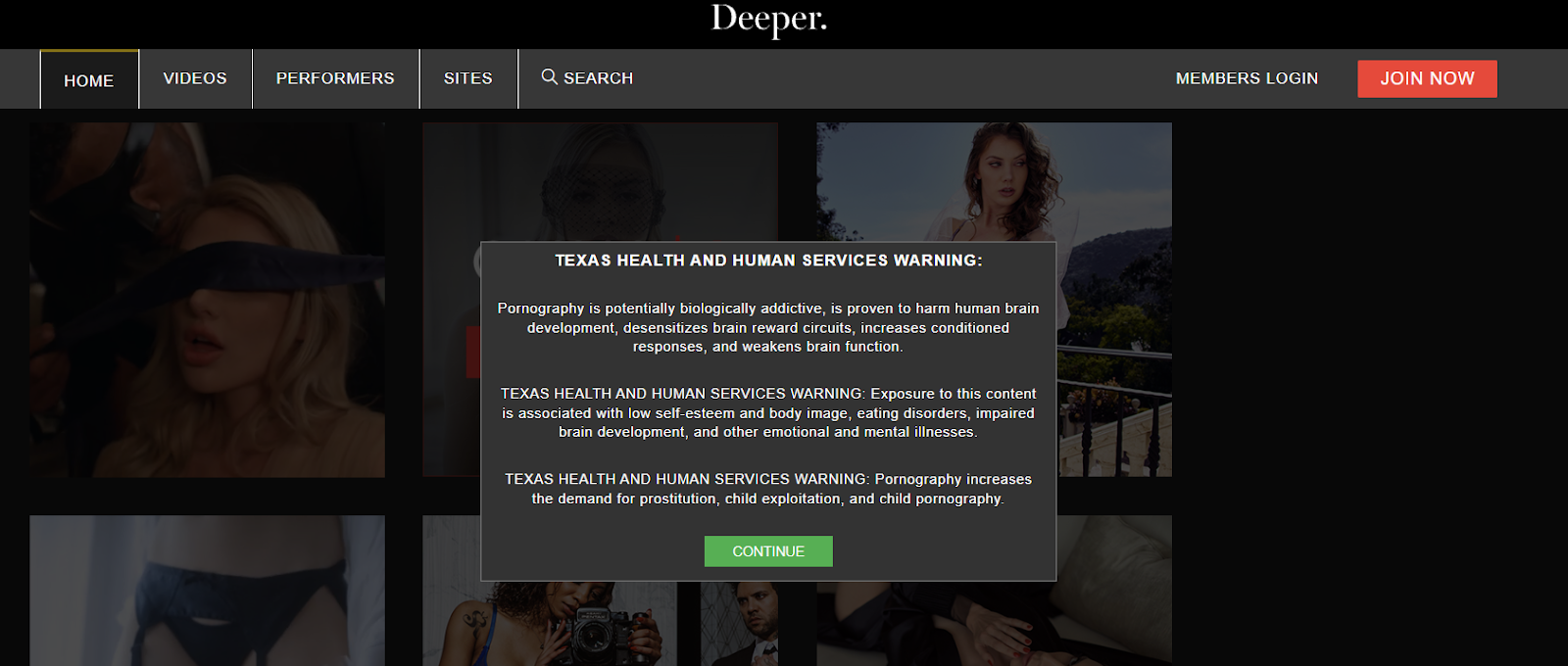Hit the red Join Now button

(1427, 78)
